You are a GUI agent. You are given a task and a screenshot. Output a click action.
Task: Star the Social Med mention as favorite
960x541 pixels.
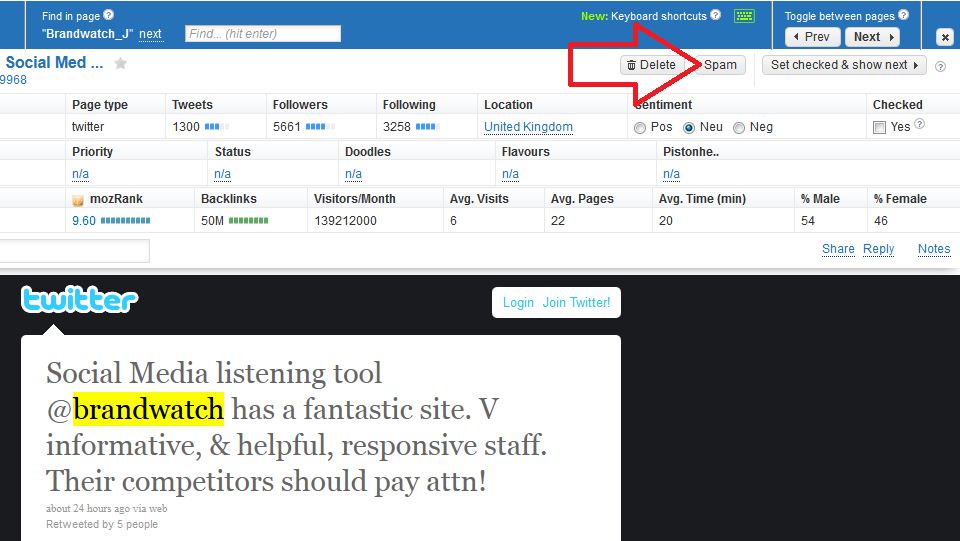(121, 63)
